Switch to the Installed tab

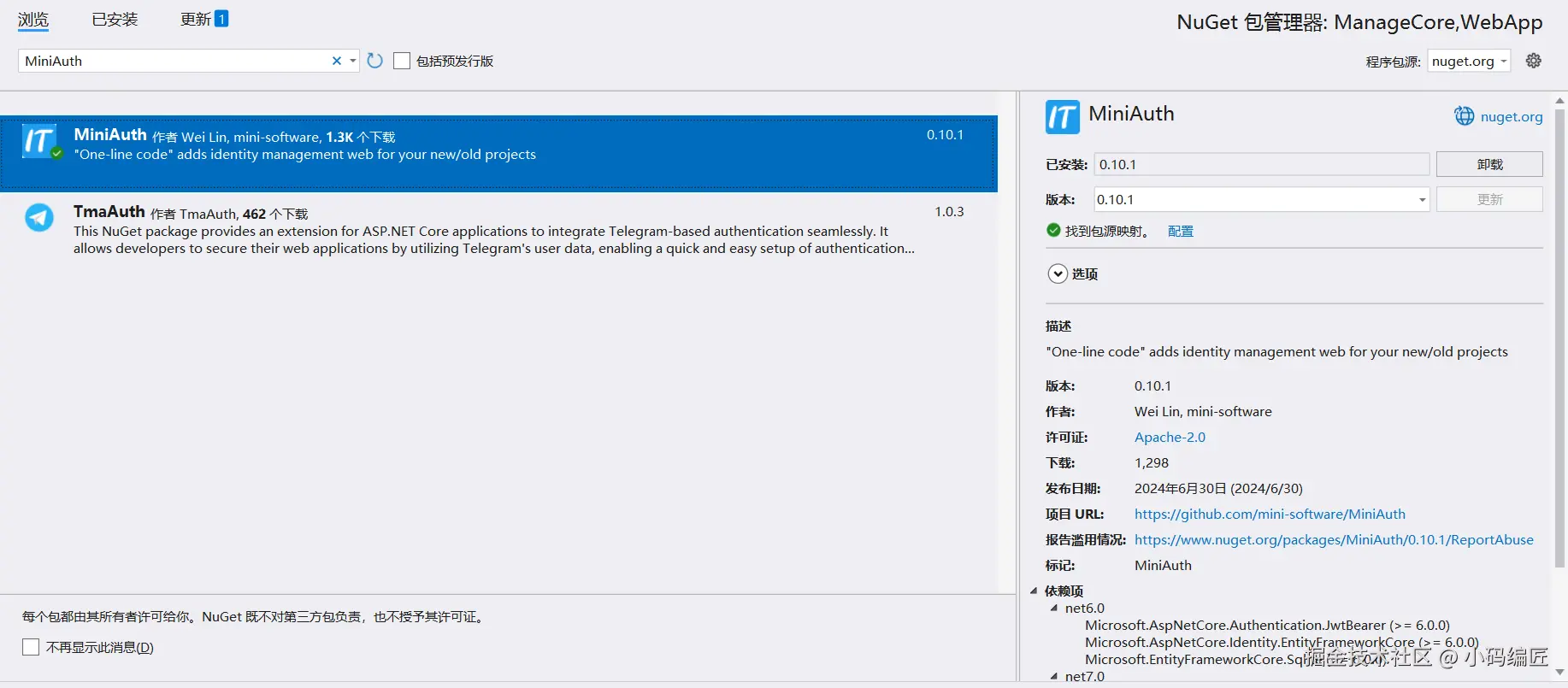click(x=115, y=20)
